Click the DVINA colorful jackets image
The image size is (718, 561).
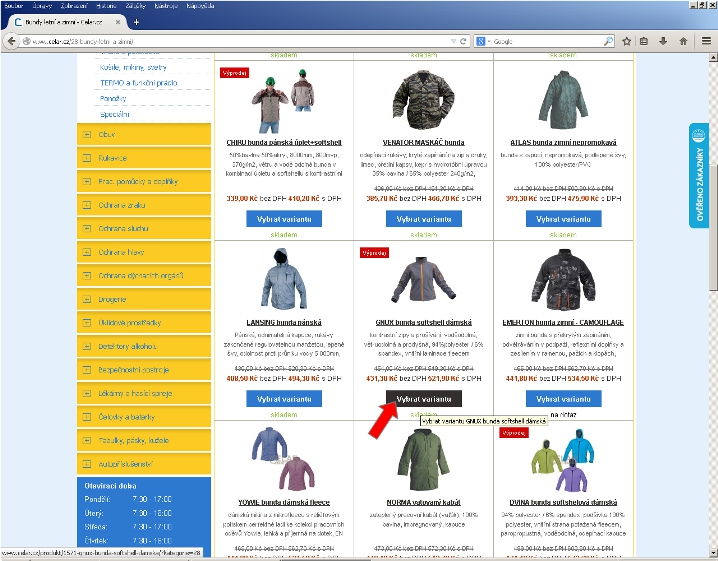[563, 460]
